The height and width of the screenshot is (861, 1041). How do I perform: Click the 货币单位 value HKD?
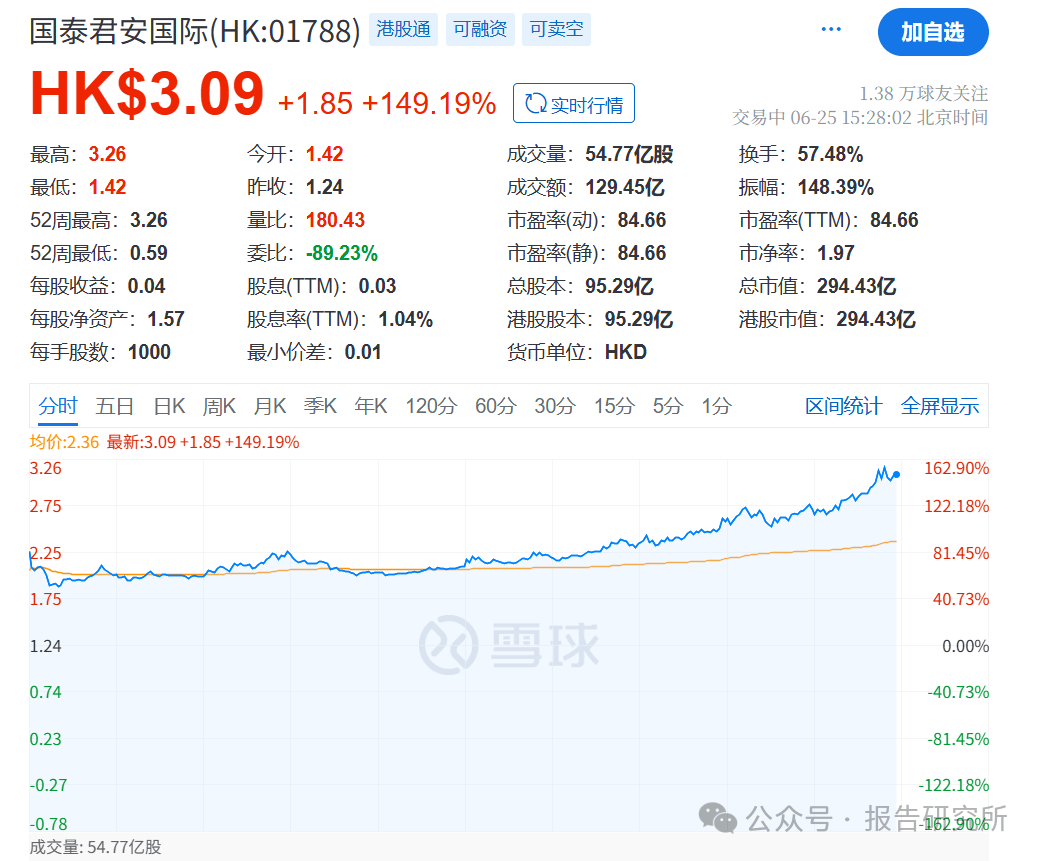(x=625, y=352)
